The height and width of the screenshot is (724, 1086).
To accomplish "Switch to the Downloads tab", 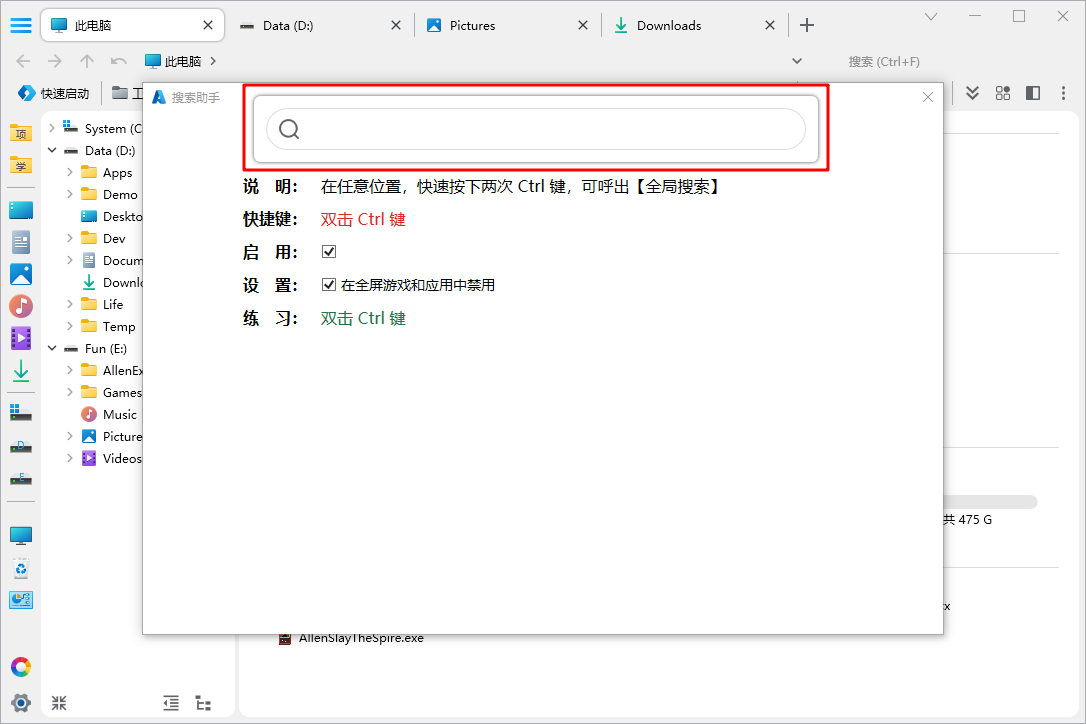I will coord(668,26).
